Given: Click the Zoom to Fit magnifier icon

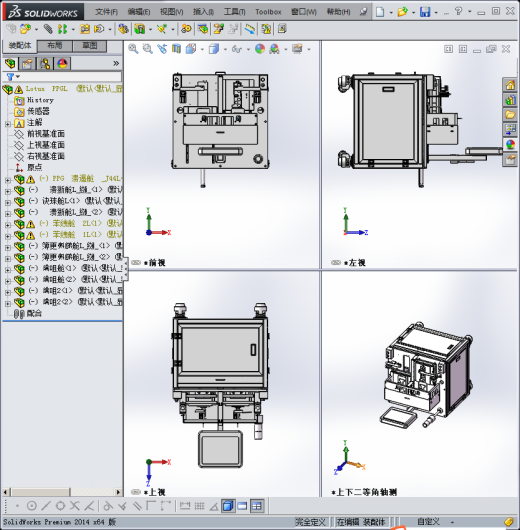Looking at the screenshot, I should tap(133, 49).
